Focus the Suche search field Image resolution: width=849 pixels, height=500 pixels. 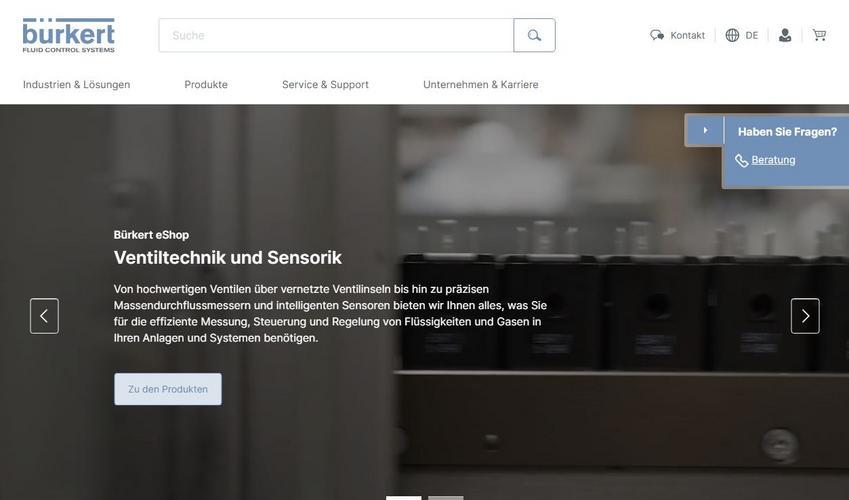click(336, 35)
